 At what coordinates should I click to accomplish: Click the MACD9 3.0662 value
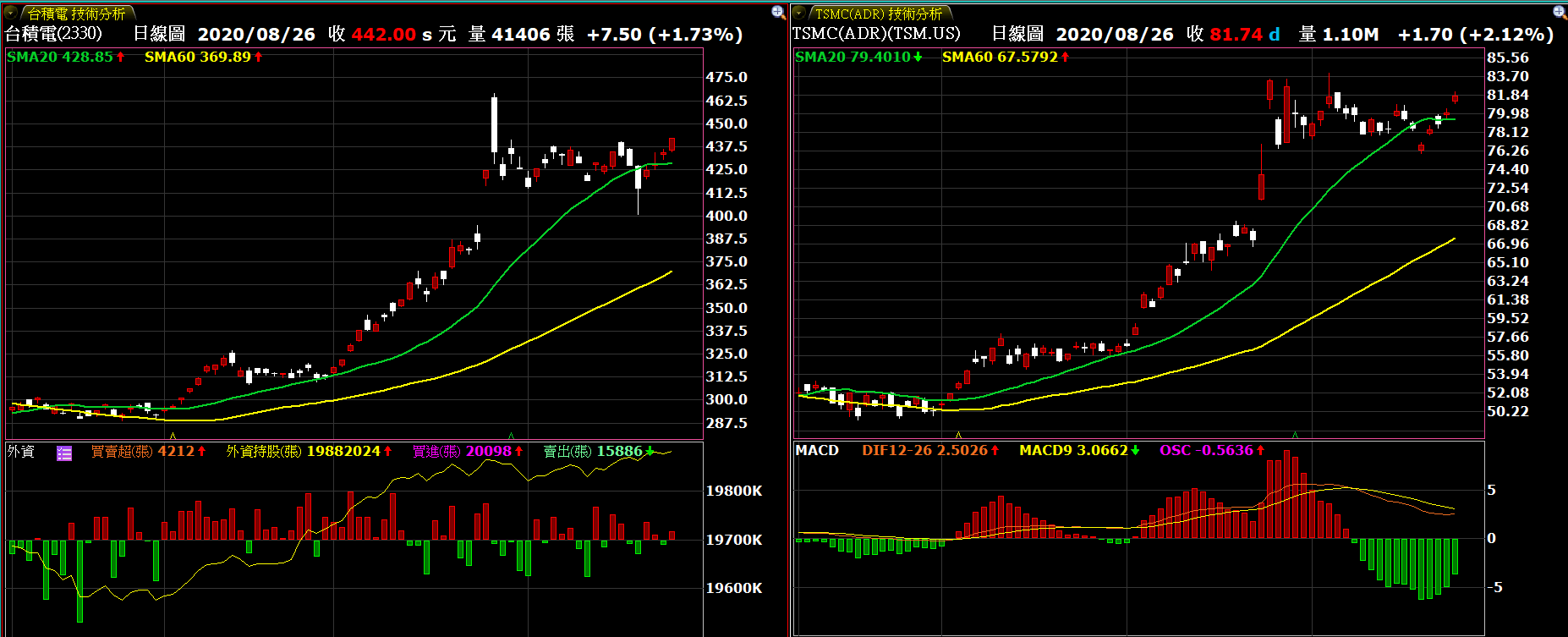click(x=1079, y=450)
